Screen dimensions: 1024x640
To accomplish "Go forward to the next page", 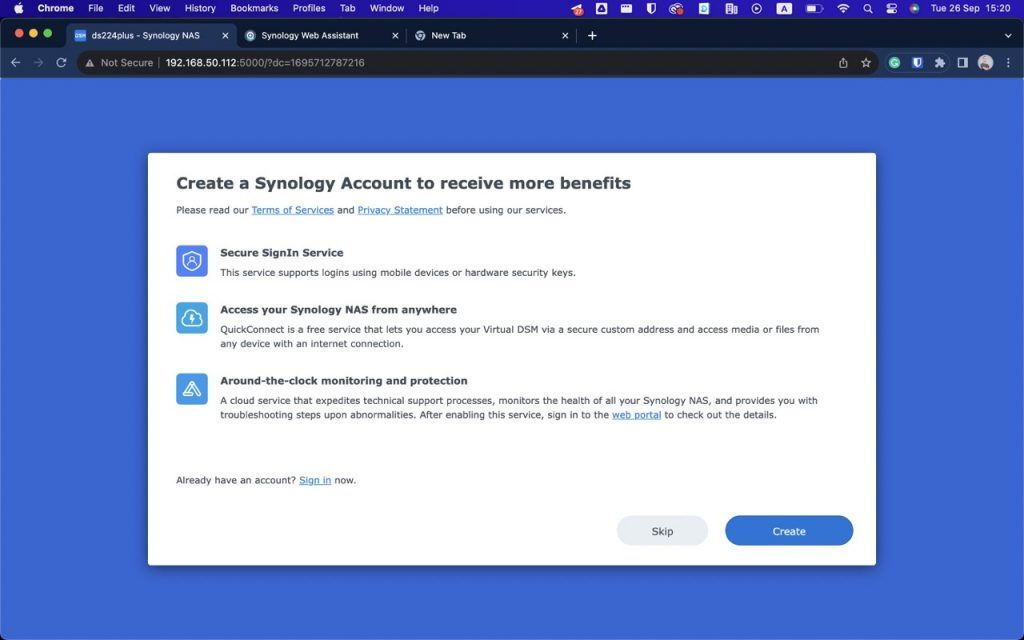I will (x=39, y=63).
